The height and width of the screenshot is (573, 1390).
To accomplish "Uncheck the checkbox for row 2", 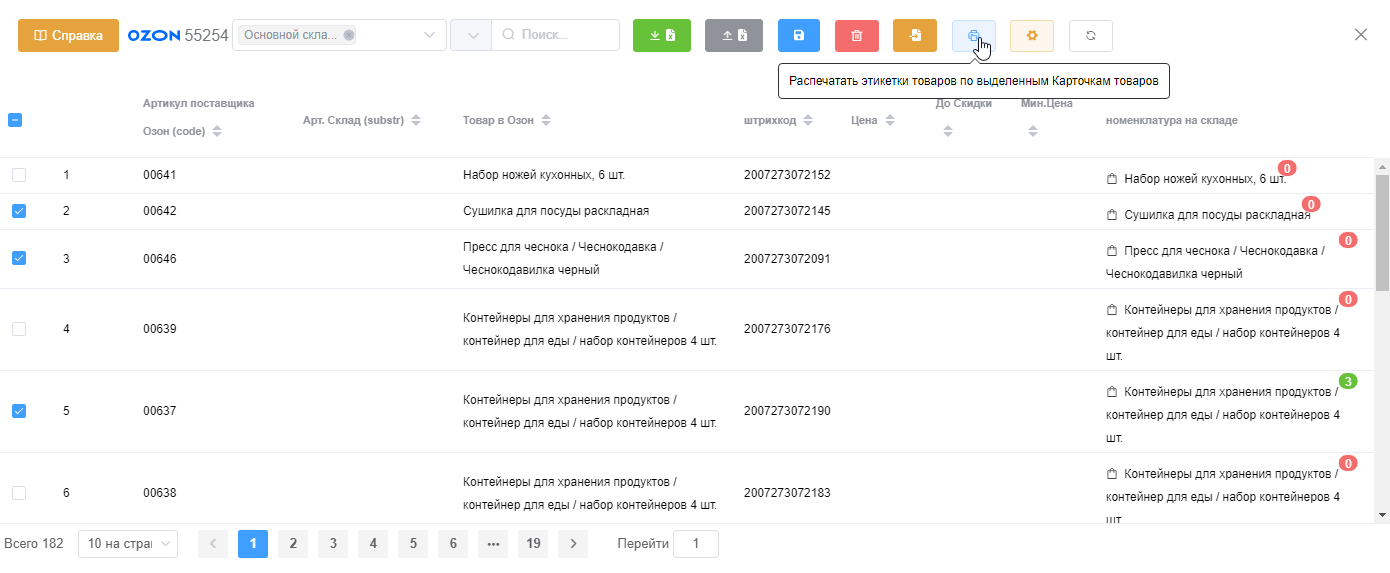I will pyautogui.click(x=19, y=211).
